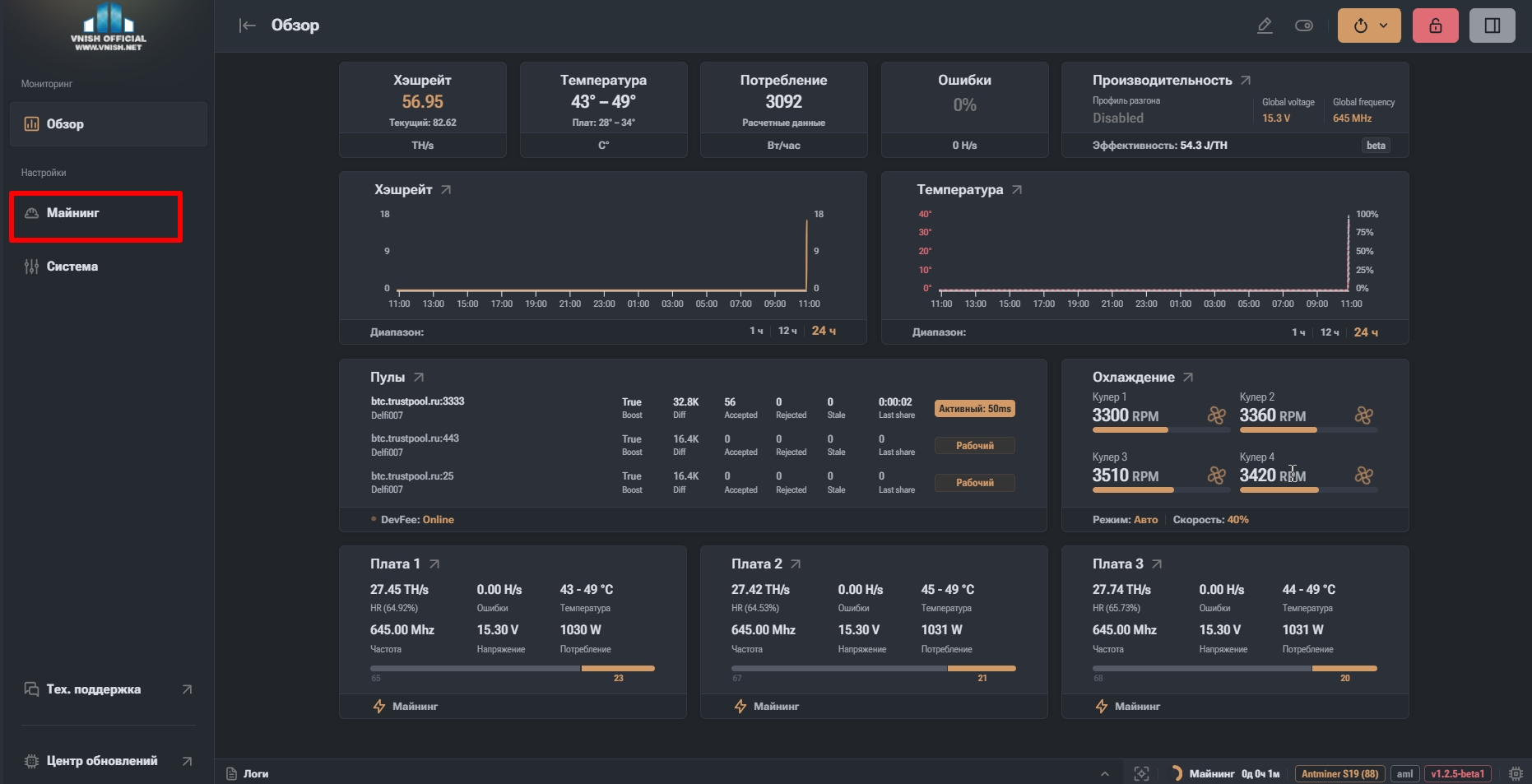Click Кулер 2 speed bar
This screenshot has height=784, width=1532.
click(1308, 430)
